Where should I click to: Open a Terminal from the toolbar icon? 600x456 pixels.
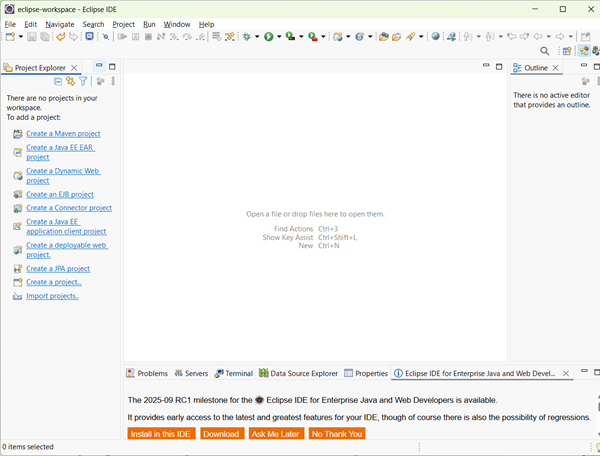click(90, 36)
